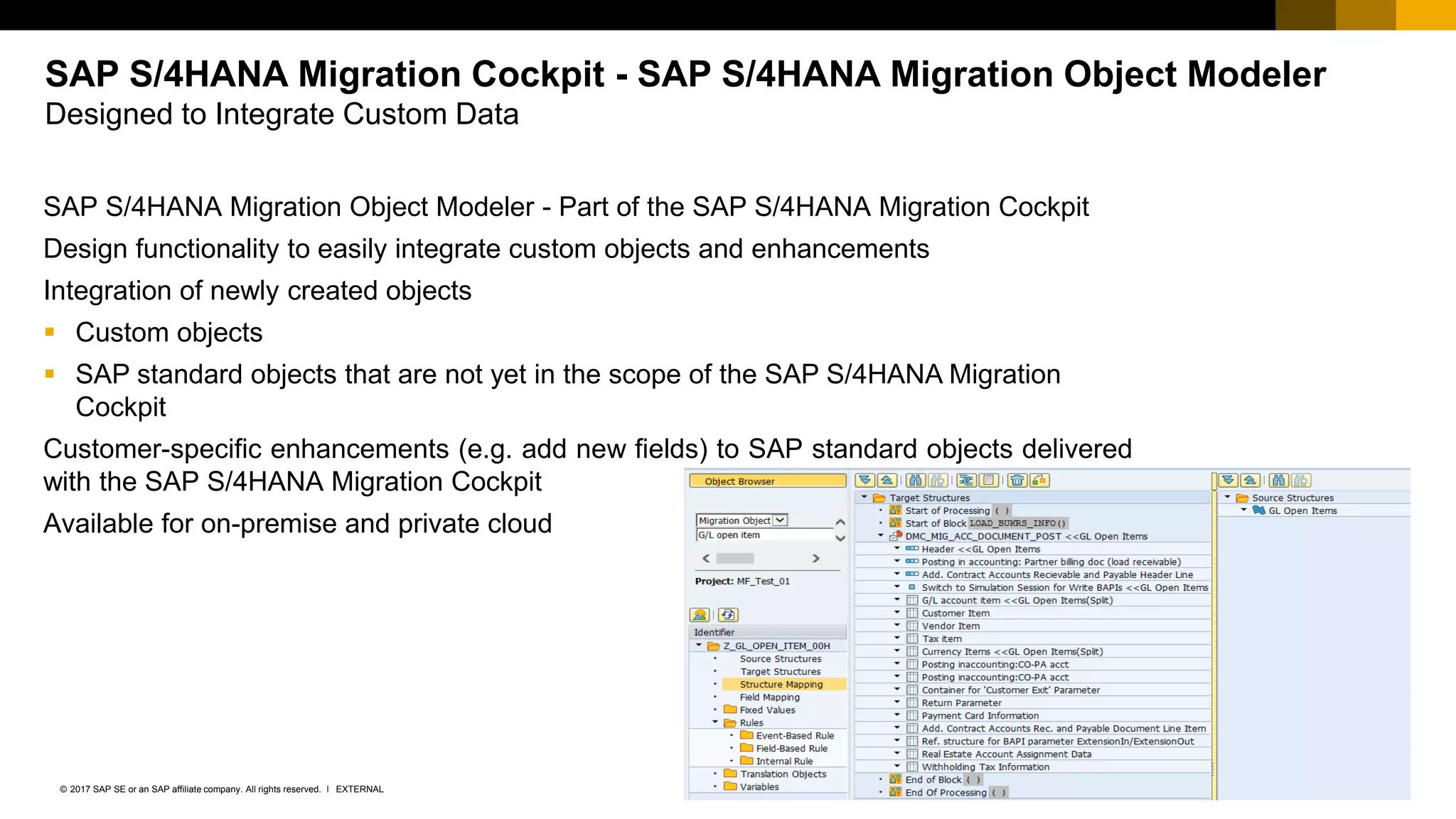Click the G/L open item input field
Viewport: 1456px width, 819px height.
point(764,535)
